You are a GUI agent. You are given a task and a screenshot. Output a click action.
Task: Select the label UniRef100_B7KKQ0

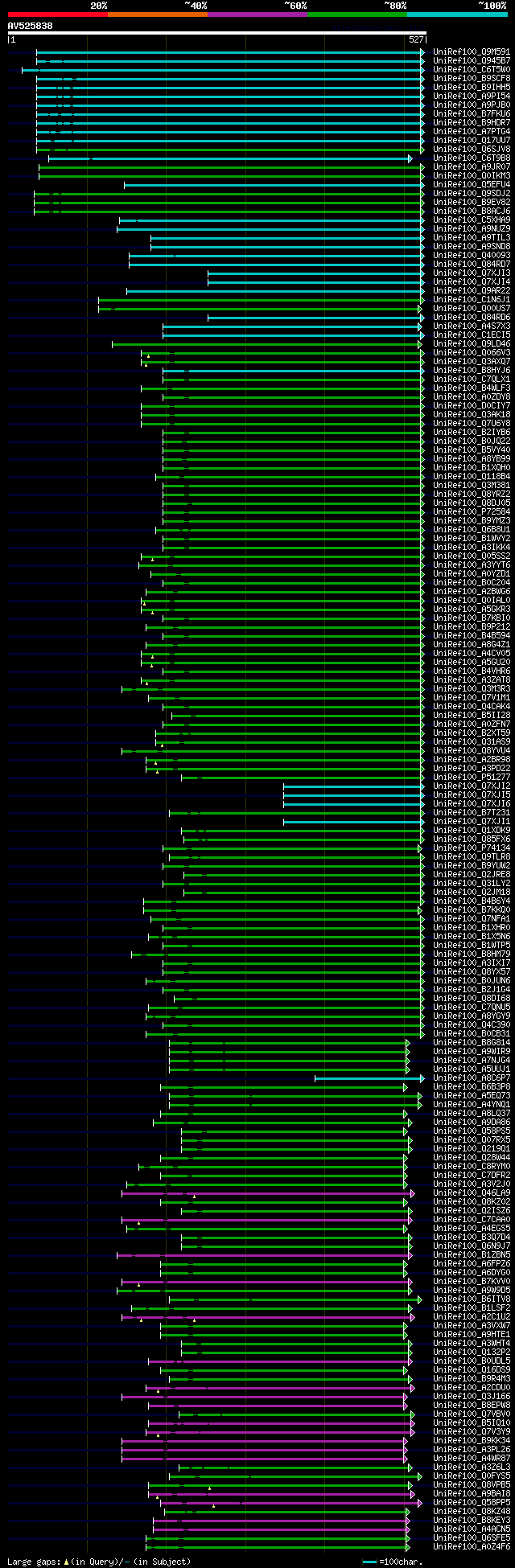(472, 909)
